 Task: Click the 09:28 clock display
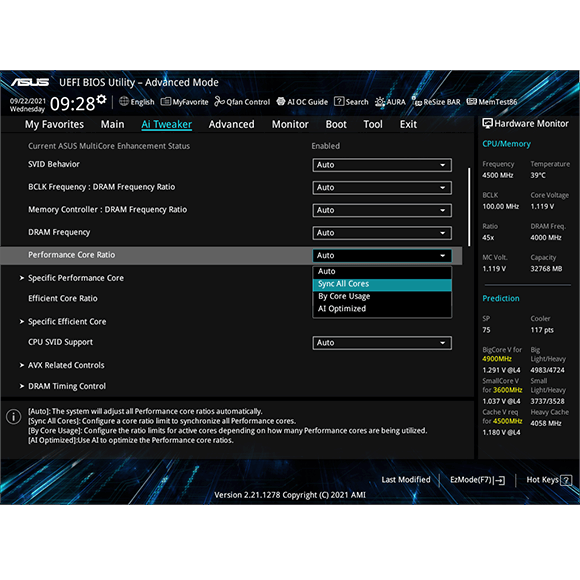pyautogui.click(x=72, y=104)
